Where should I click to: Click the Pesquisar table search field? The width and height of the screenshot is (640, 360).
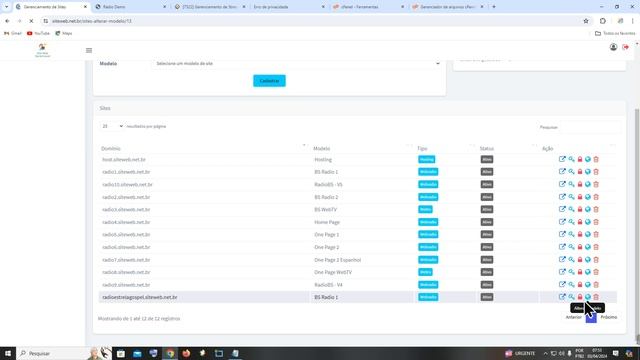point(590,127)
